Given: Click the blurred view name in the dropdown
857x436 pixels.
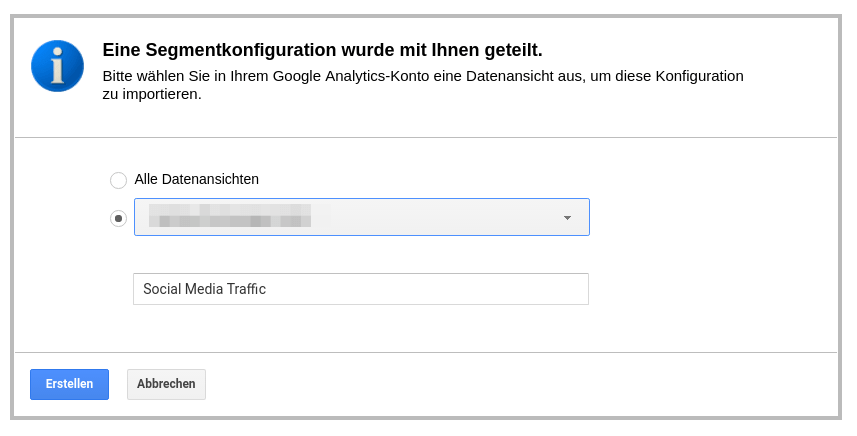Looking at the screenshot, I should coord(229,216).
